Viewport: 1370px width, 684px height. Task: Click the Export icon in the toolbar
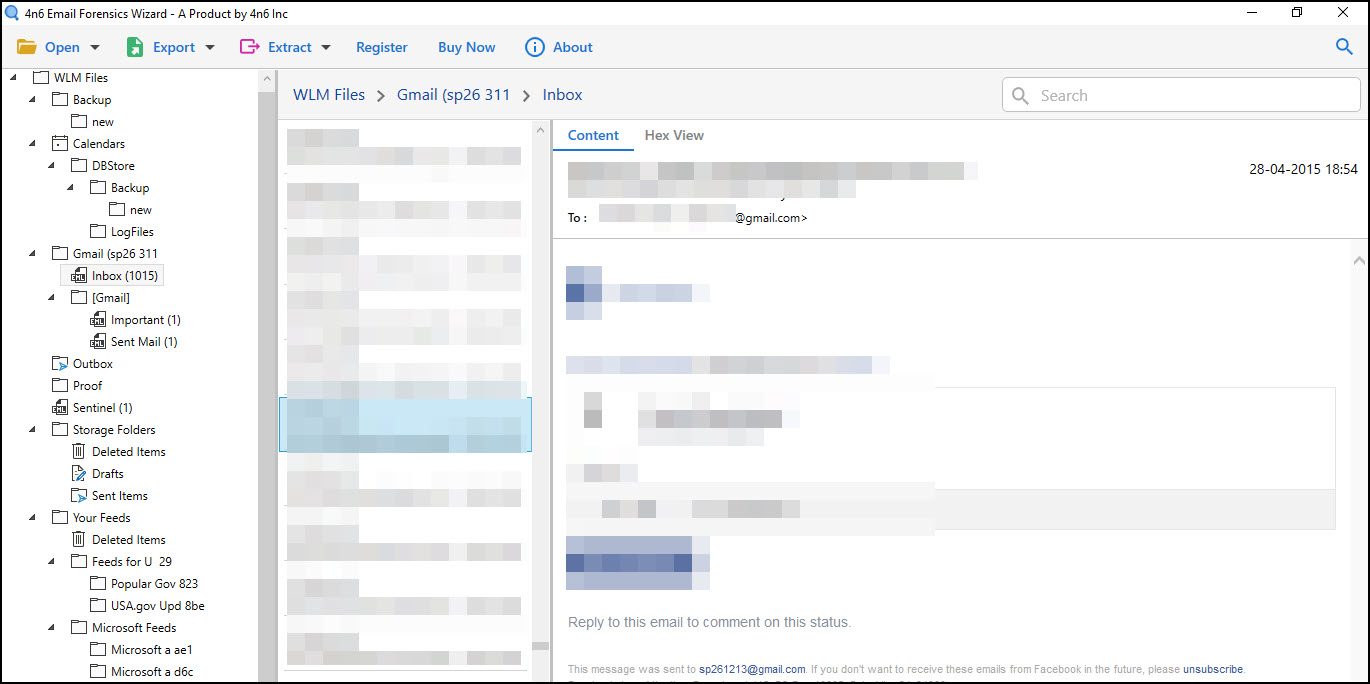click(x=135, y=47)
